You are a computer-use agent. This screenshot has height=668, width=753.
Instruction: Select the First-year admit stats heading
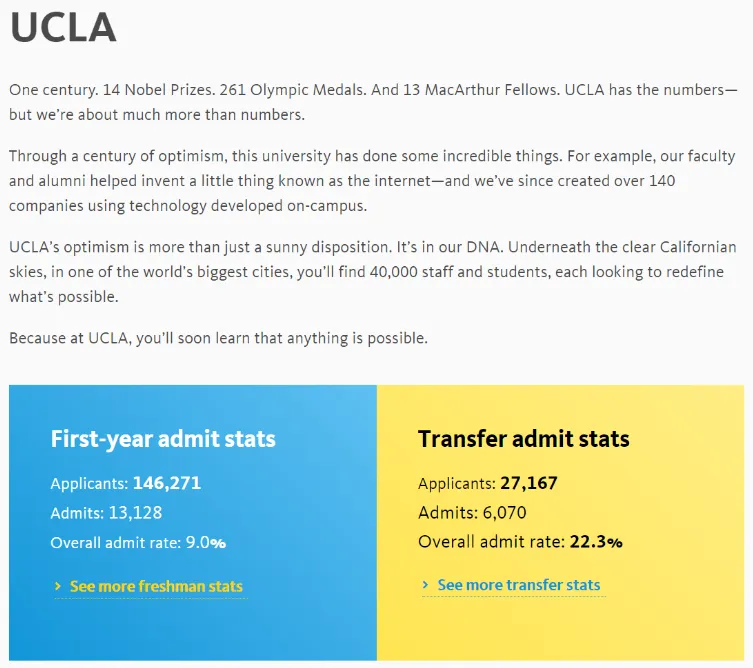(x=163, y=439)
